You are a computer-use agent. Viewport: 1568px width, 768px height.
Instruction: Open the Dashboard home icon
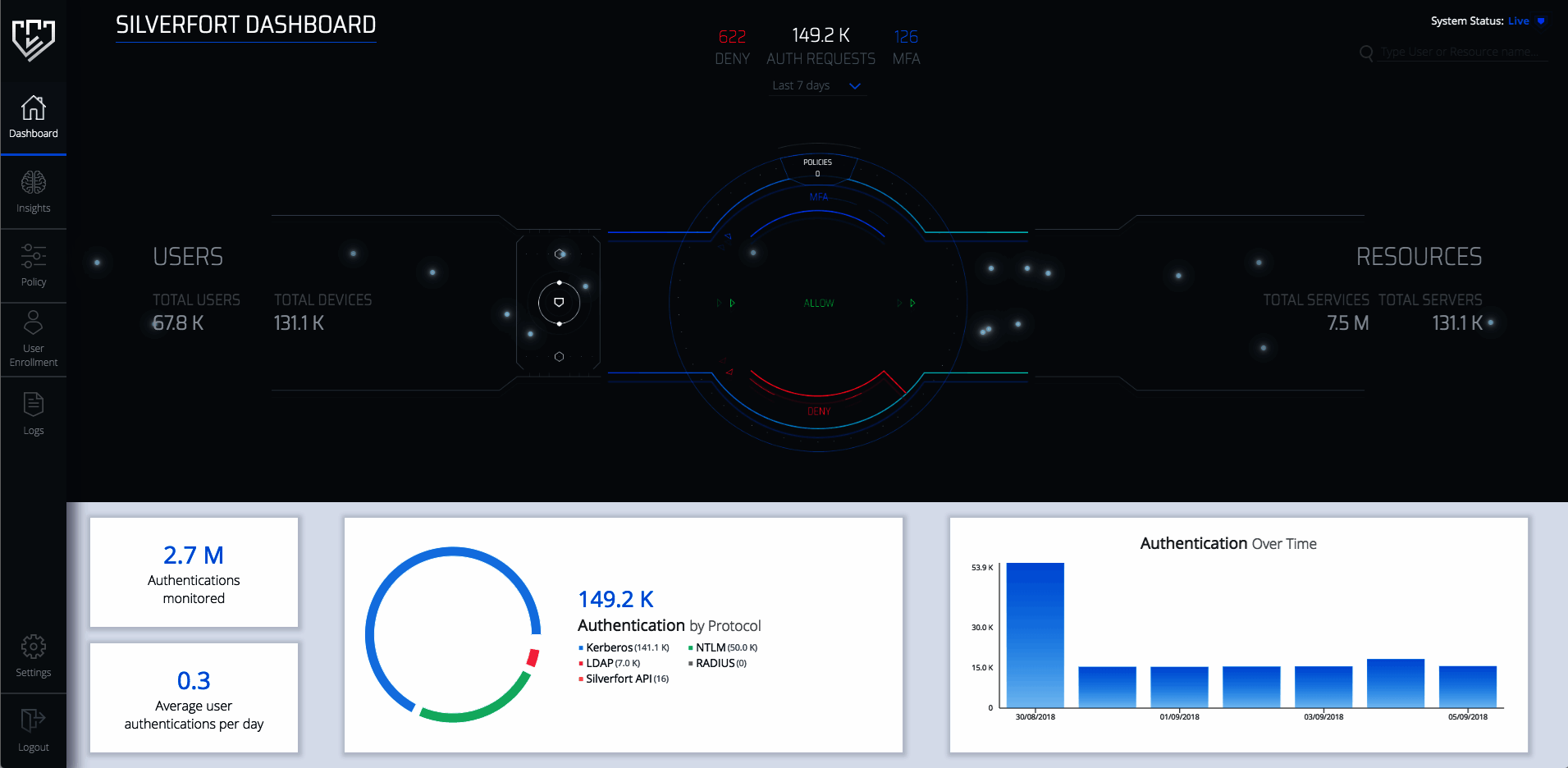point(34,107)
